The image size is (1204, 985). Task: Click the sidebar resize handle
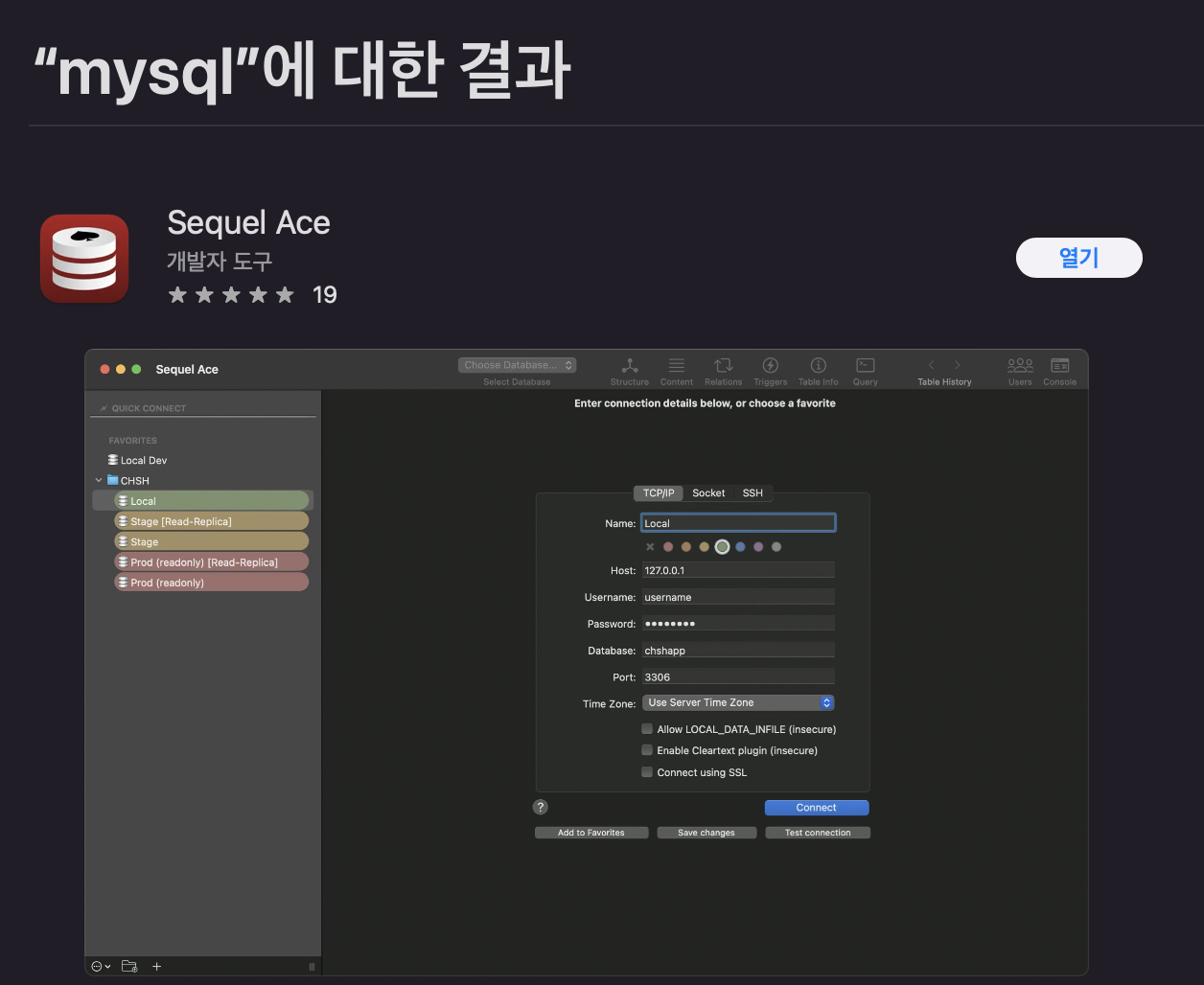point(312,967)
